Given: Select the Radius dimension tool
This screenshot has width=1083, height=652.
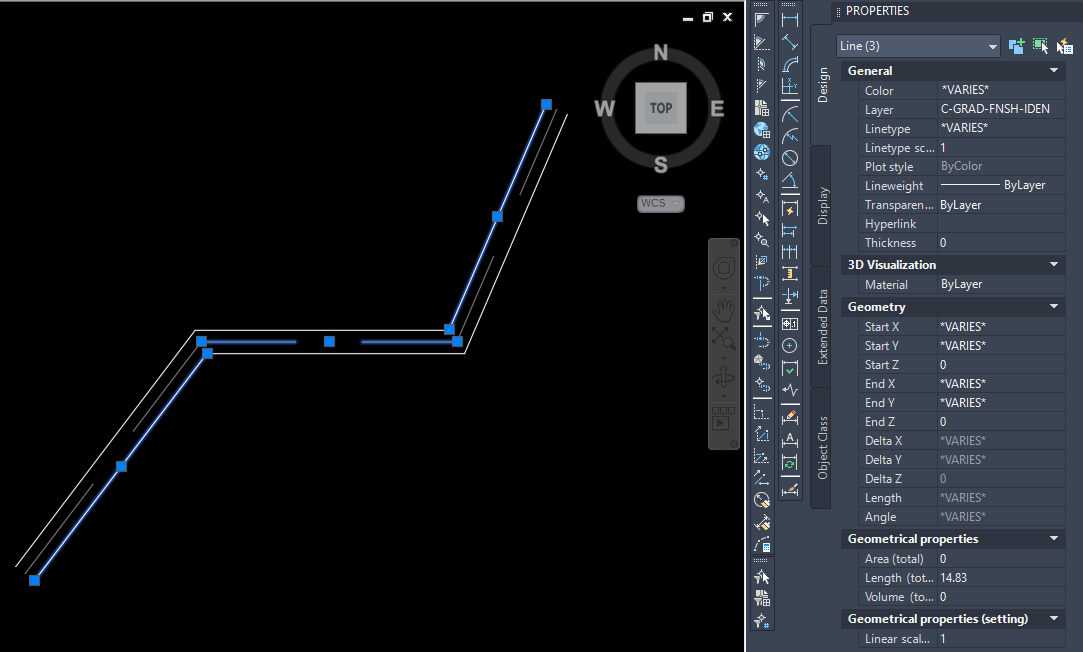Looking at the screenshot, I should 789,114.
